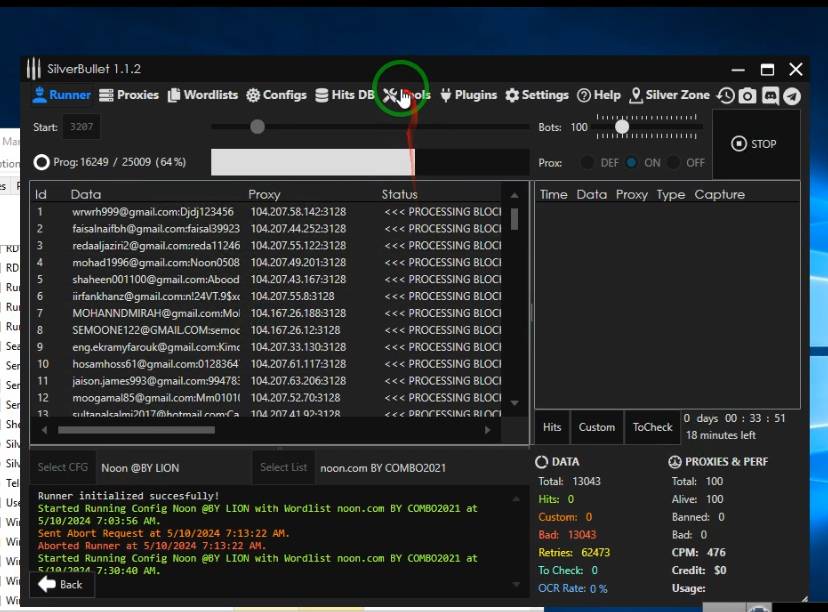Click the Type column header in hits panel
Image resolution: width=828 pixels, height=612 pixels.
coord(671,194)
